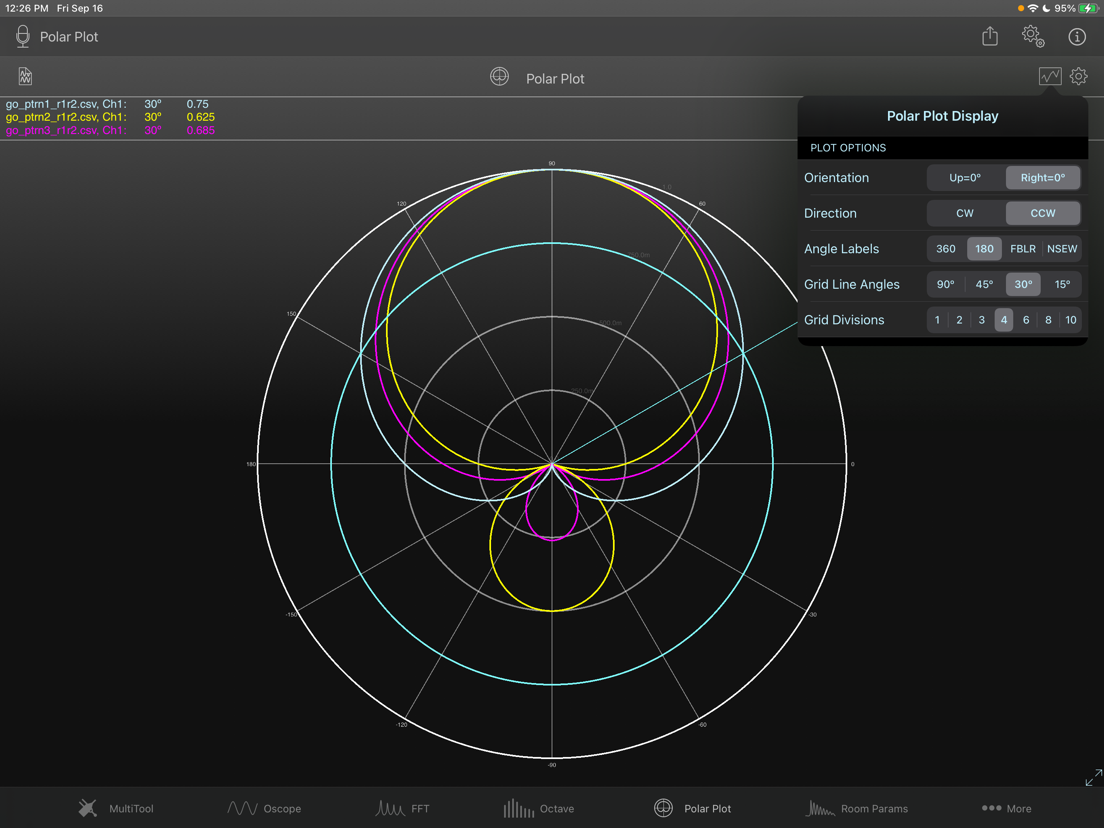Set grid divisions to 2

[959, 320]
